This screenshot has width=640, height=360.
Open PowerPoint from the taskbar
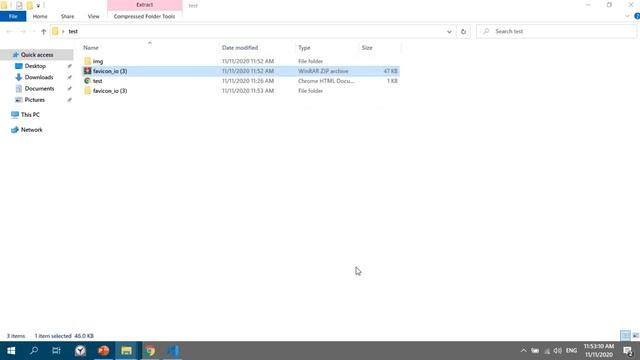pos(103,351)
